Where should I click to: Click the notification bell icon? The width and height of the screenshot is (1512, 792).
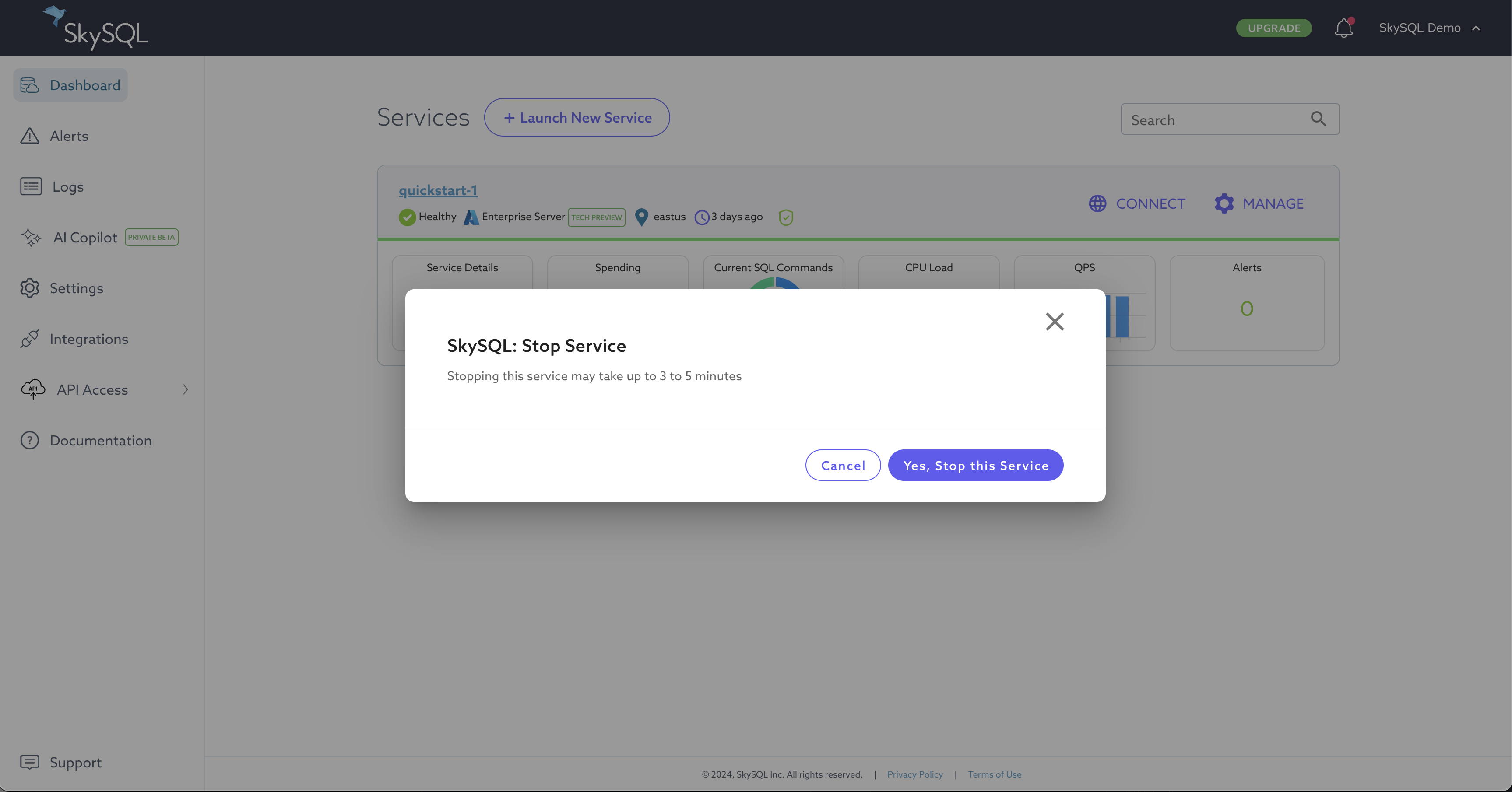tap(1343, 28)
